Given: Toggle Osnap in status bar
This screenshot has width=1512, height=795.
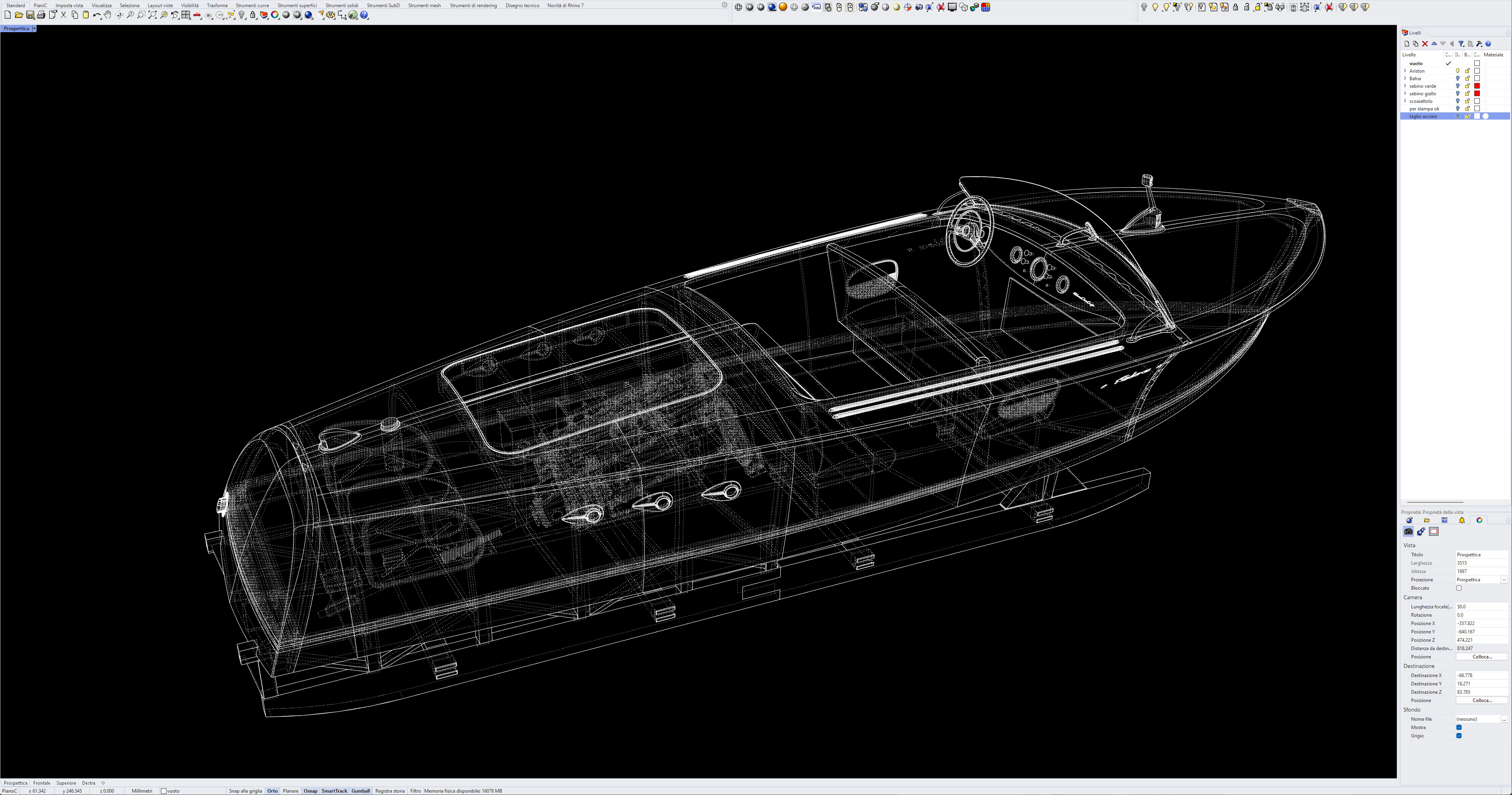Looking at the screenshot, I should (310, 791).
